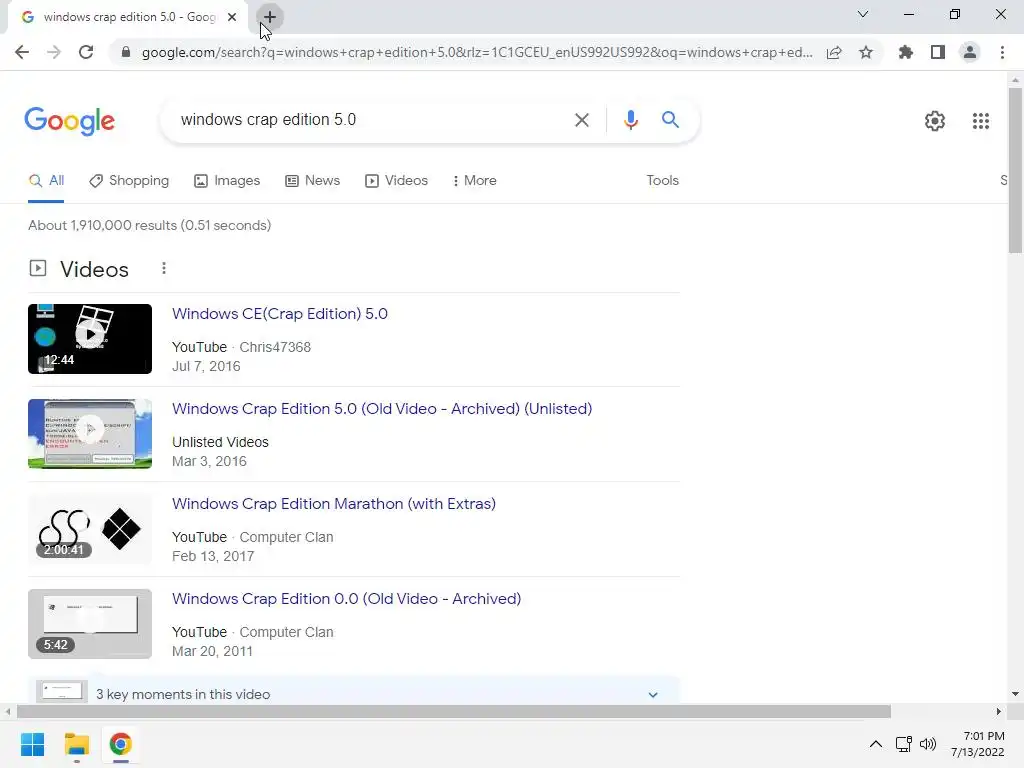1024x768 pixels.
Task: Submit search with magnifier icon
Action: tap(670, 120)
